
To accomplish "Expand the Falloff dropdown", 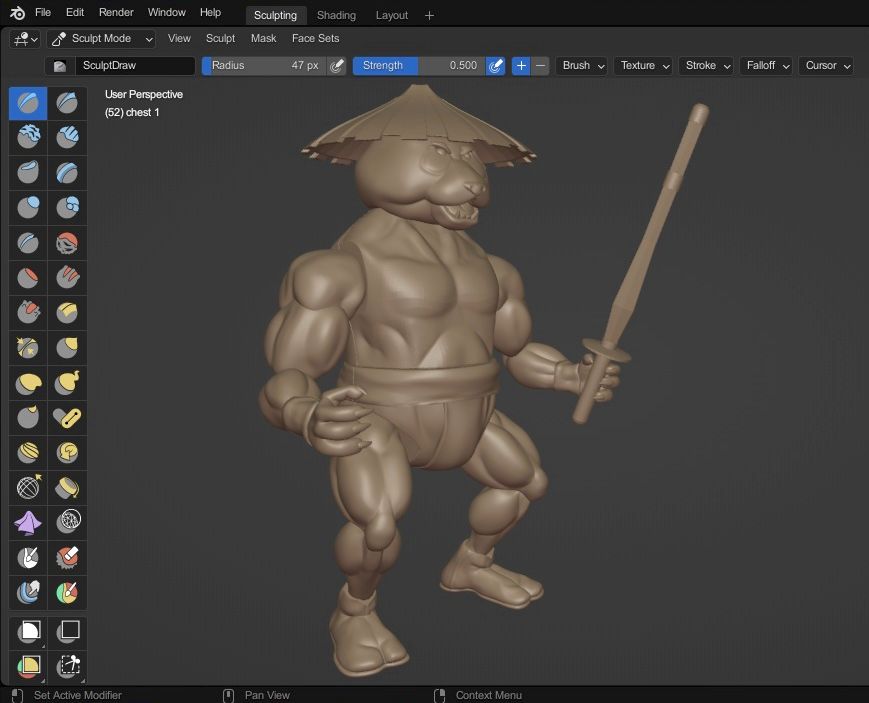I will pos(767,66).
